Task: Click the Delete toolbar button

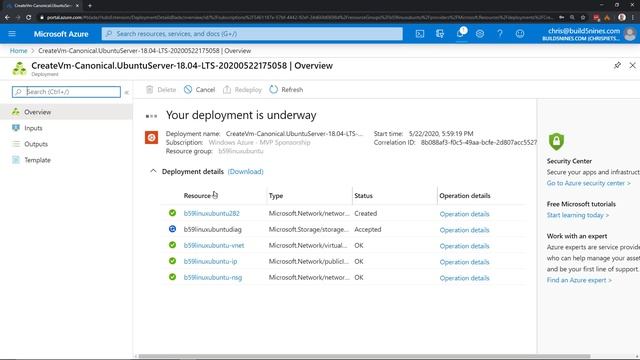Action: [x=161, y=90]
